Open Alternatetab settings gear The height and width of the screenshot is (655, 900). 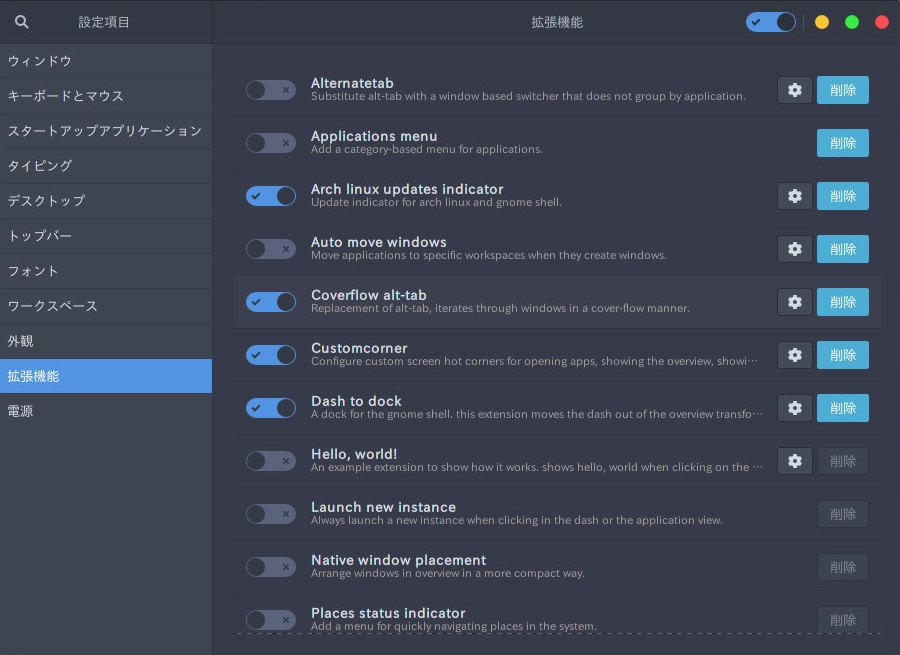click(x=795, y=90)
